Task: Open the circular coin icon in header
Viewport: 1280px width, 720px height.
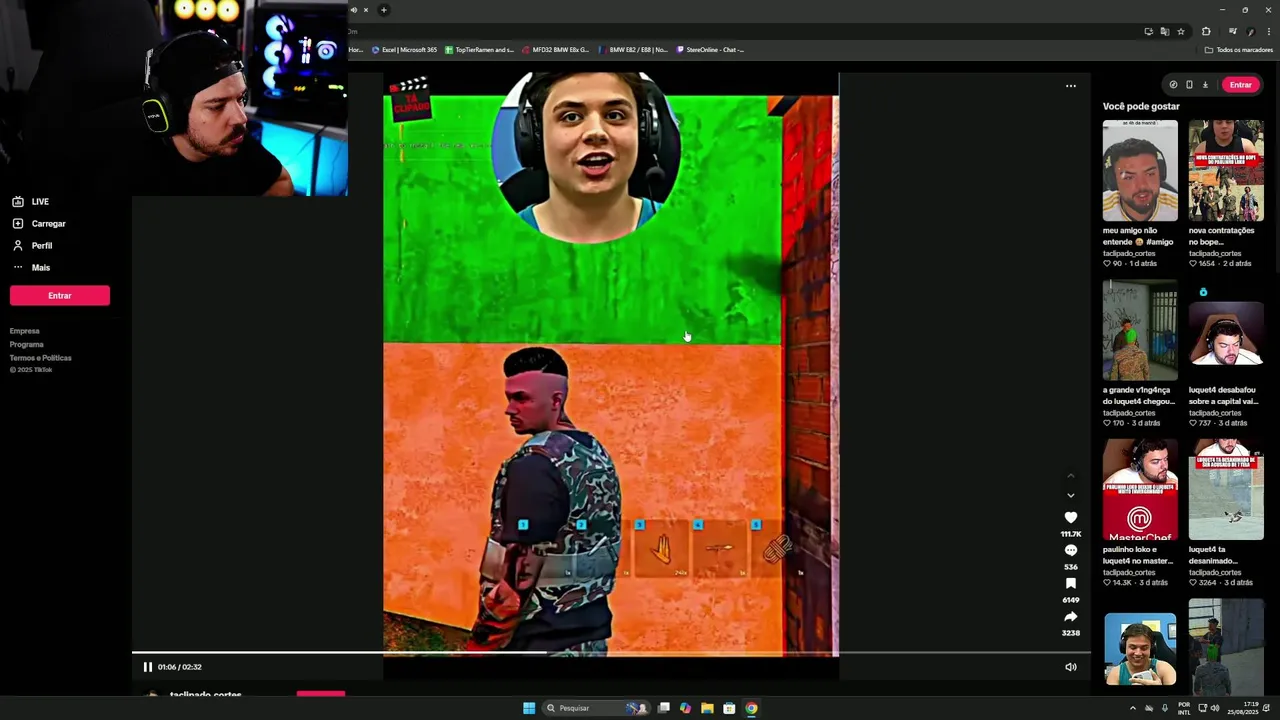Action: click(1173, 85)
